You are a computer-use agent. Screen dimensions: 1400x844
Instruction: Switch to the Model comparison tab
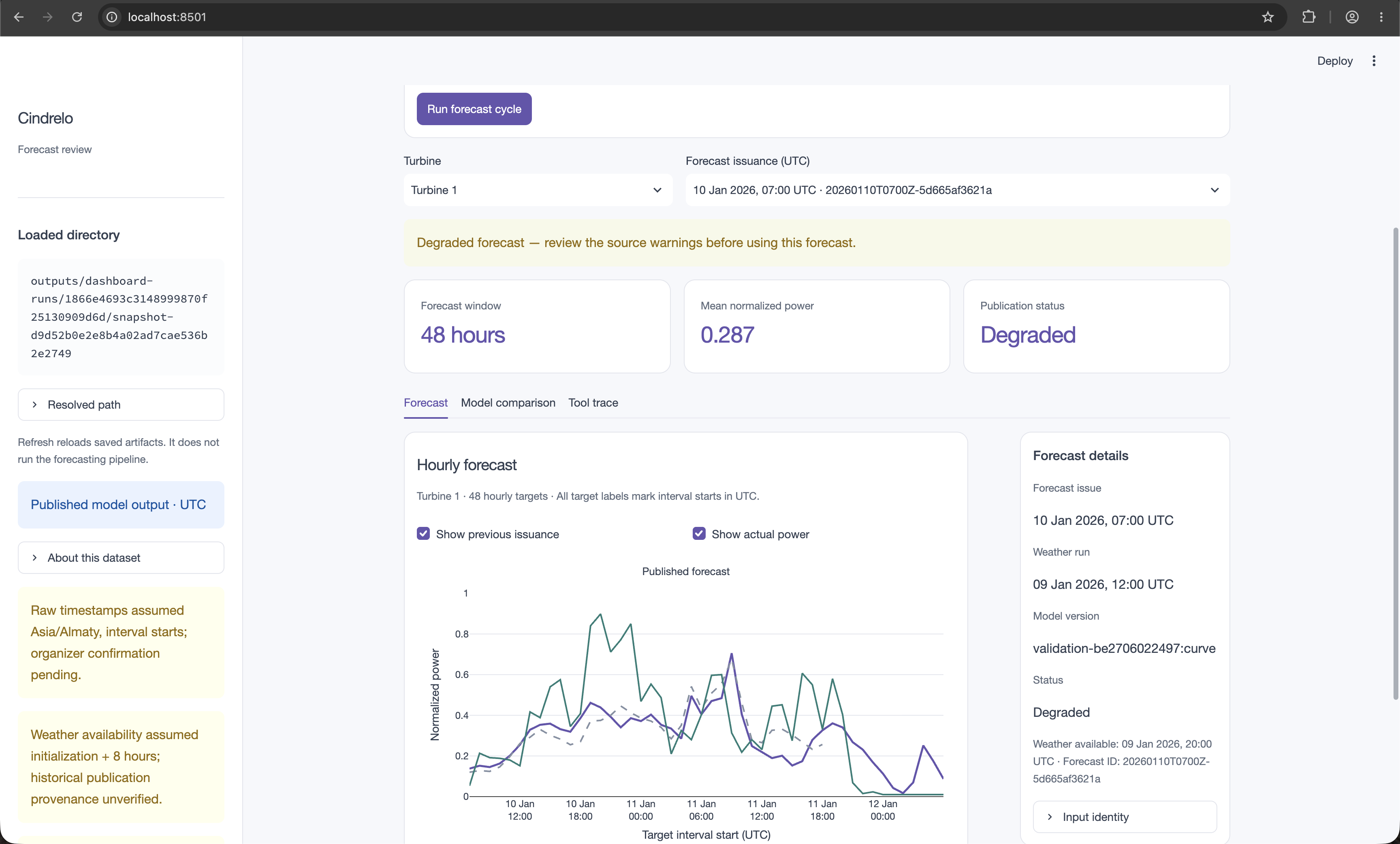click(x=508, y=403)
